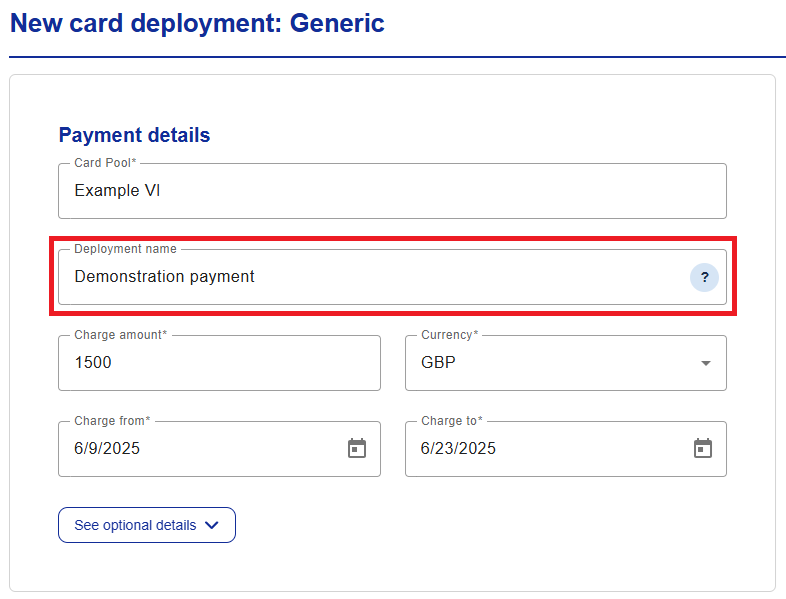The height and width of the screenshot is (599, 786).
Task: Click the GBP currency value
Action: coord(438,362)
